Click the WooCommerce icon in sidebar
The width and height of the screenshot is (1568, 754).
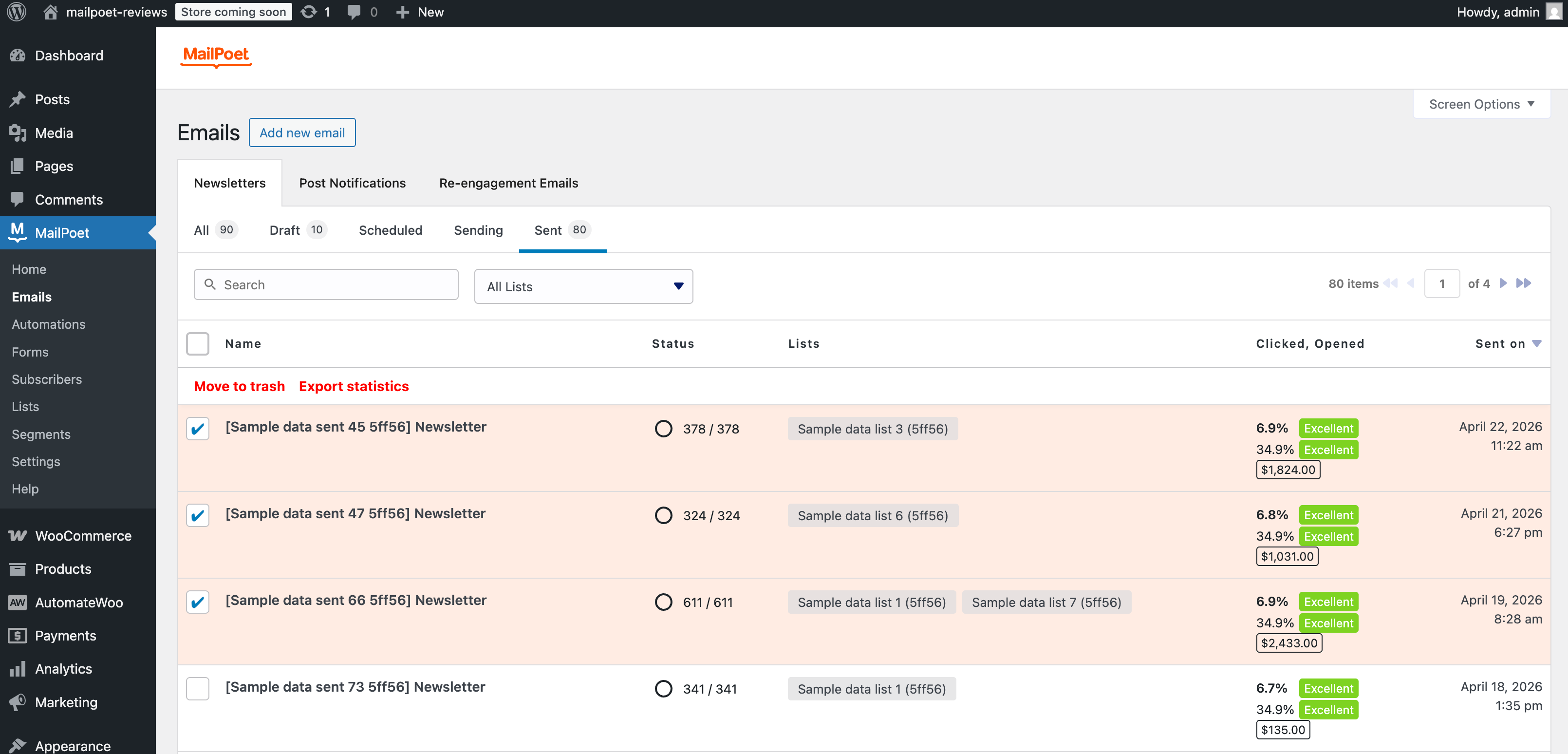[x=18, y=535]
